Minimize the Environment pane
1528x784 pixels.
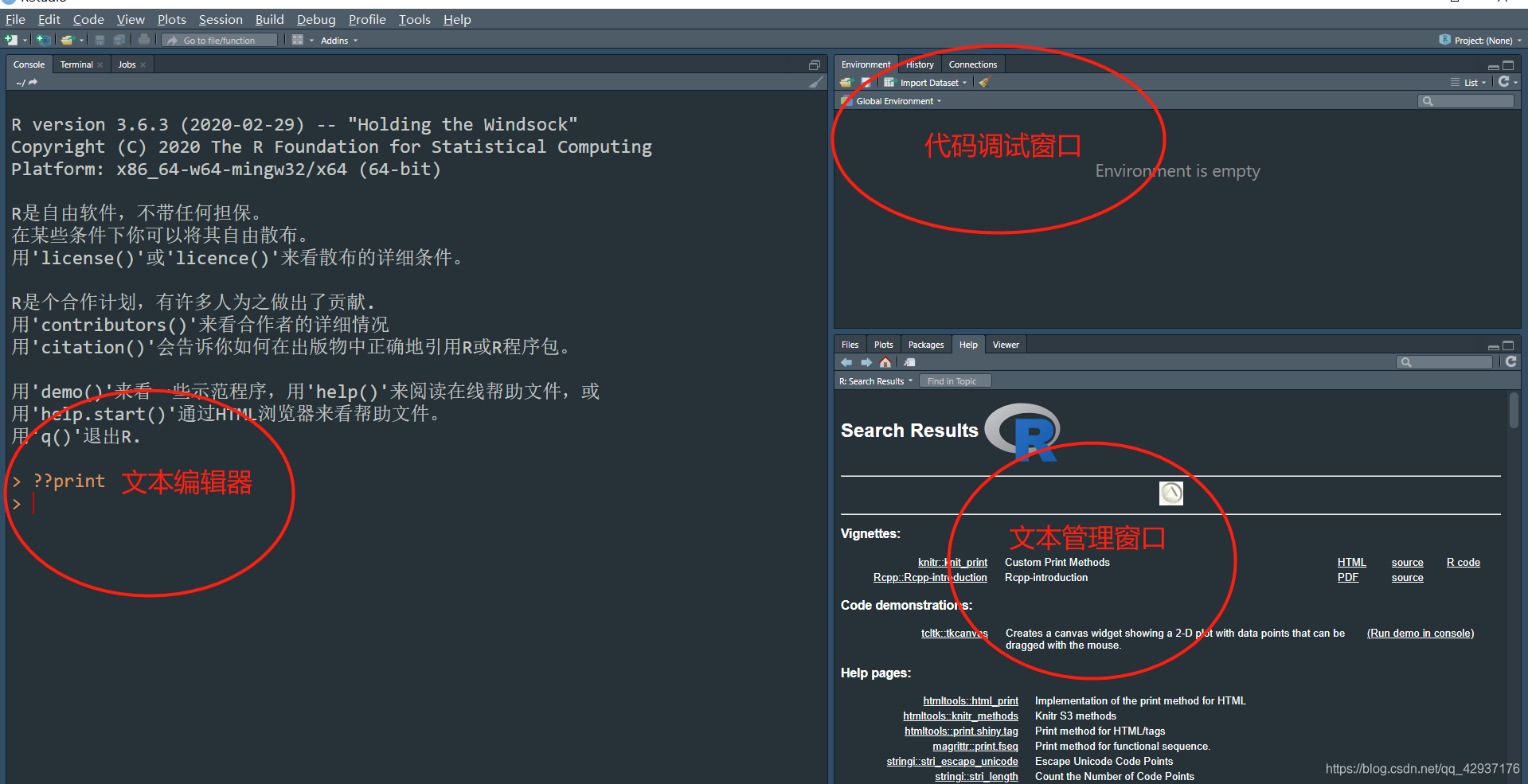click(x=1493, y=66)
